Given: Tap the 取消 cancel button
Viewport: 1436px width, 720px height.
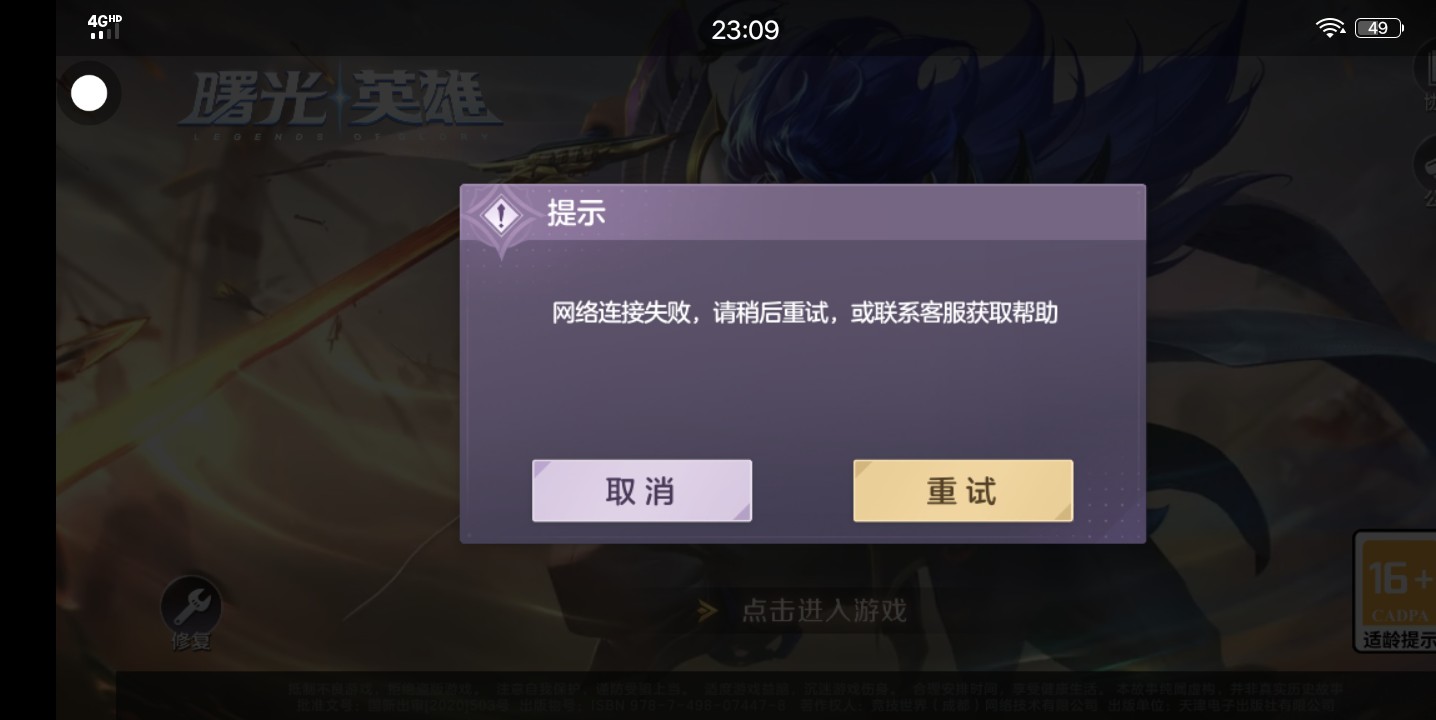Looking at the screenshot, I should 641,490.
